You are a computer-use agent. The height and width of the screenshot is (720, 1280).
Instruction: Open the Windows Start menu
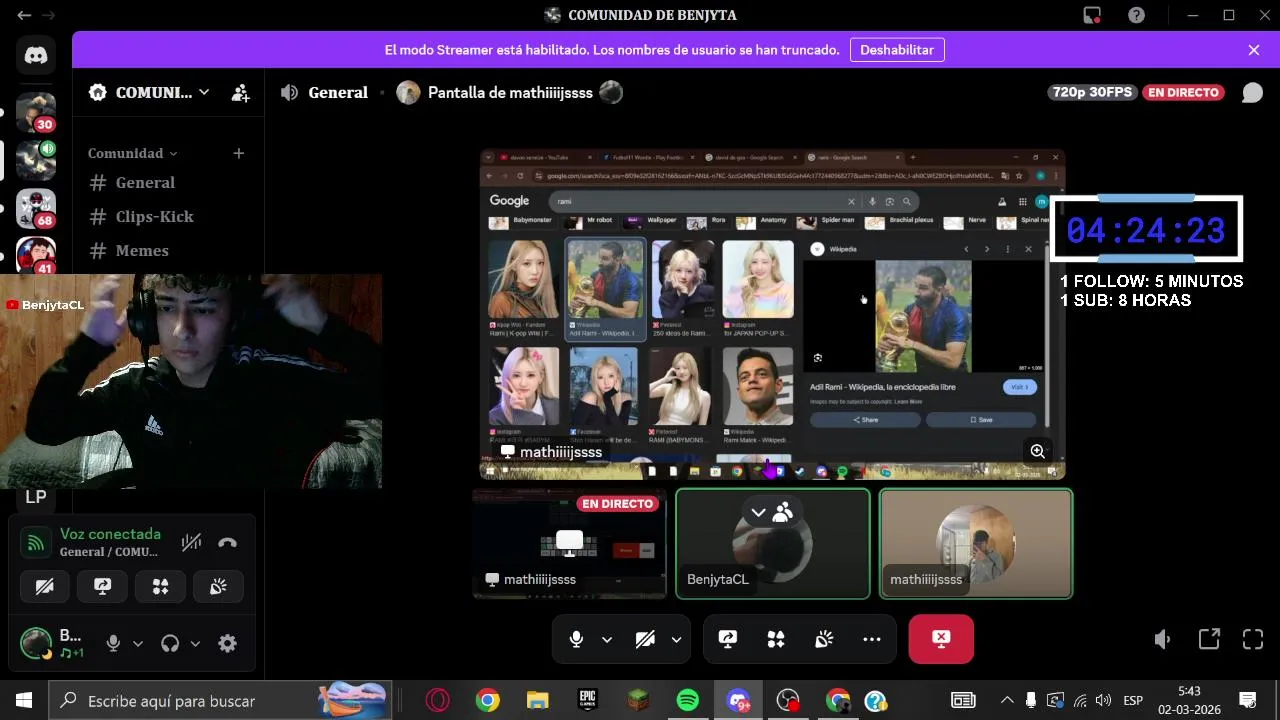point(24,701)
